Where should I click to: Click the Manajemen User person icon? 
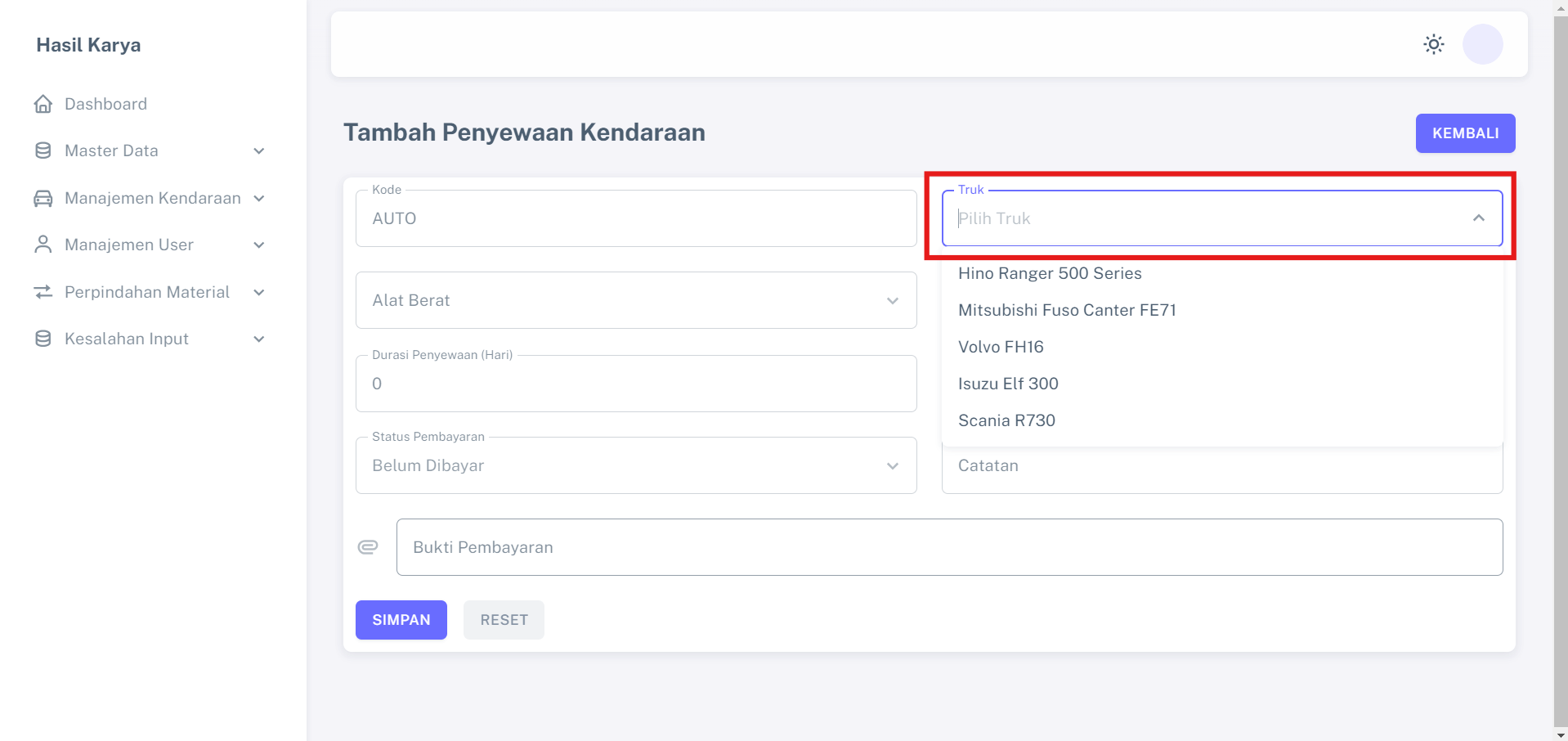43,245
